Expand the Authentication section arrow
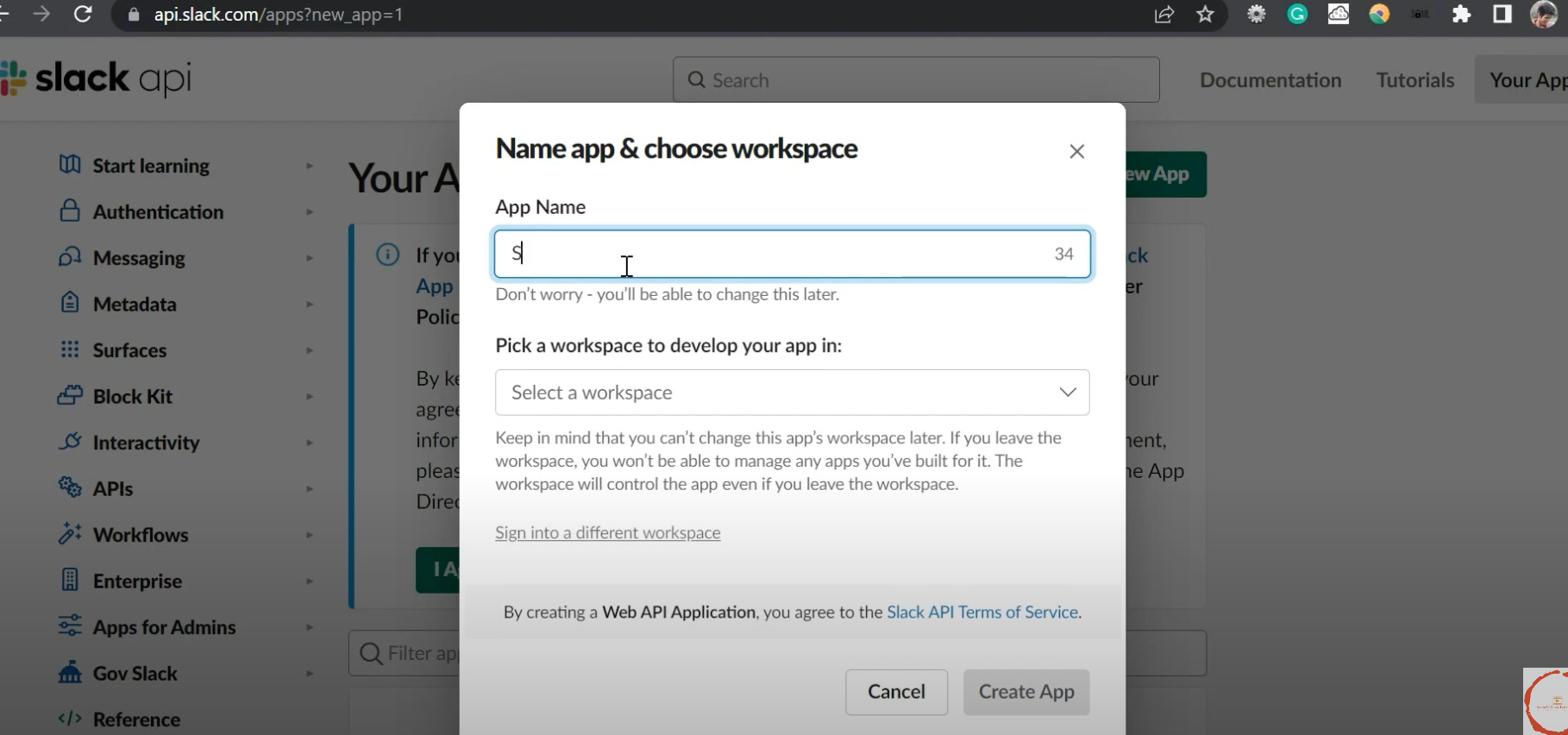Image resolution: width=1568 pixels, height=735 pixels. coord(309,212)
